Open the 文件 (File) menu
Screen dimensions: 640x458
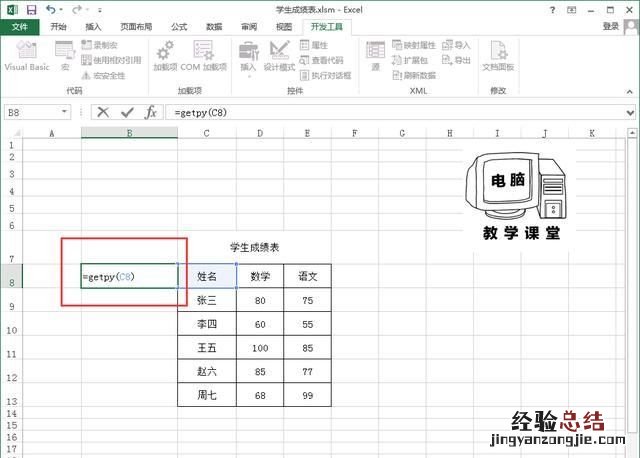pos(20,27)
